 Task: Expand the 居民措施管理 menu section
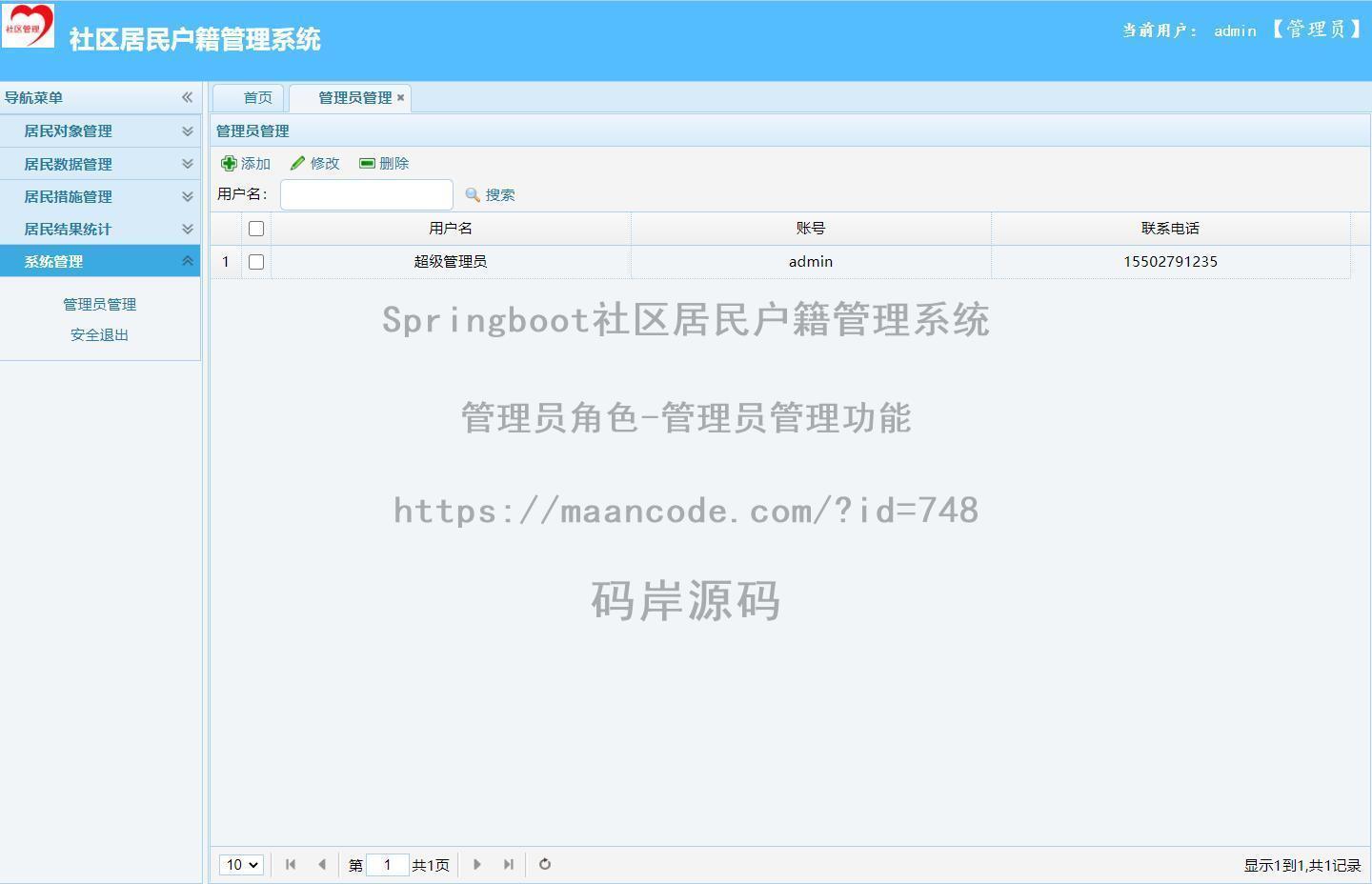click(100, 196)
